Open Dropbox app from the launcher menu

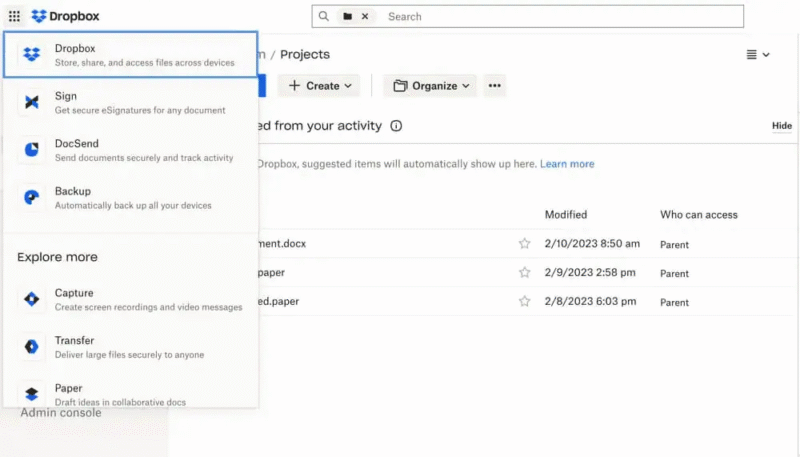click(131, 55)
